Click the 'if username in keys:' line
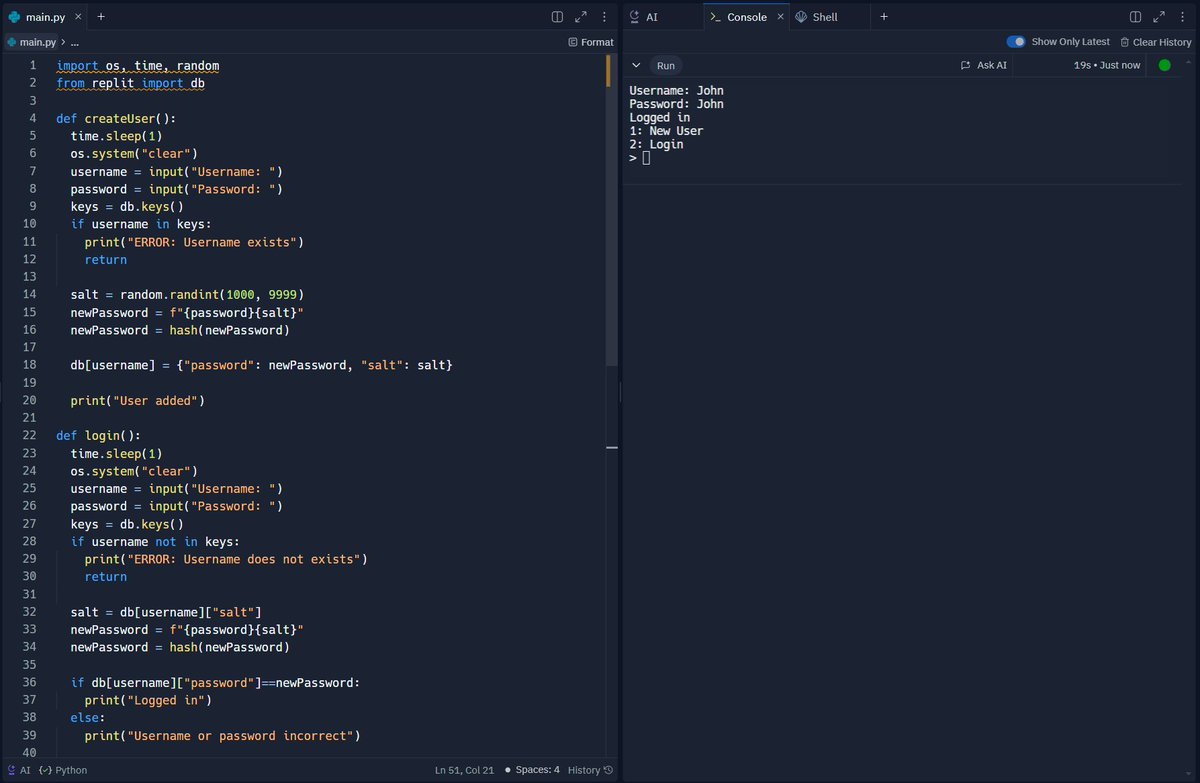Screen dimensions: 1200x783 click(x=141, y=224)
